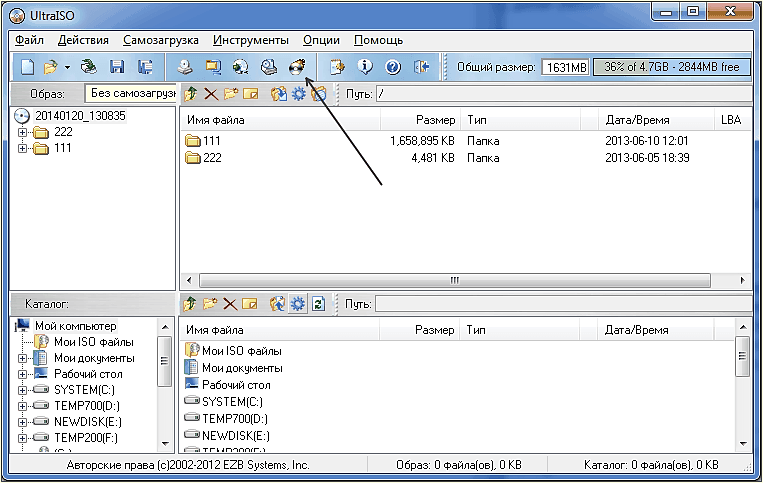Click the LBA column header
The width and height of the screenshot is (763, 483).
(x=733, y=120)
